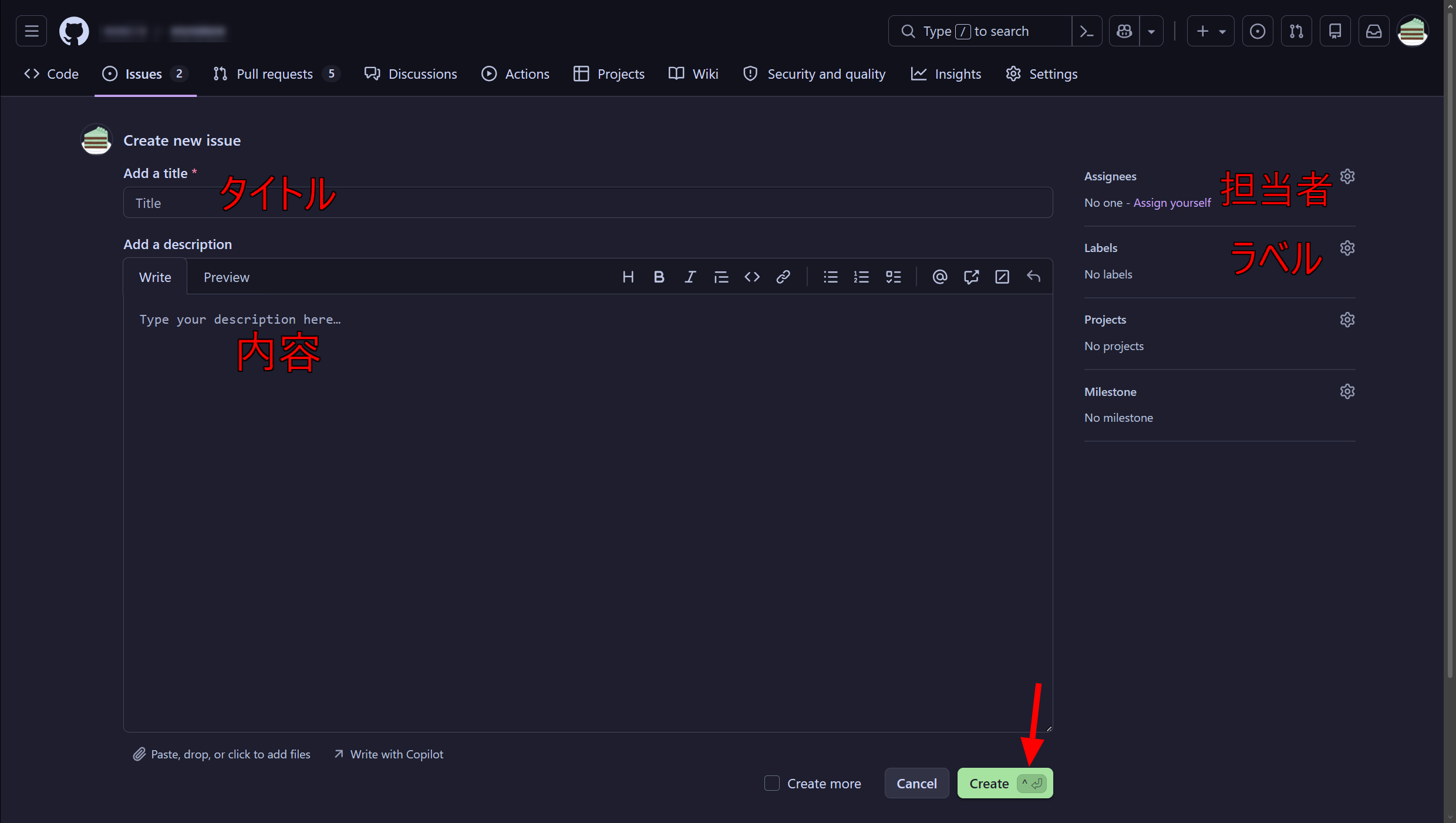Open the user profile avatar menu
Image resolution: width=1456 pixels, height=823 pixels.
pos(1413,31)
